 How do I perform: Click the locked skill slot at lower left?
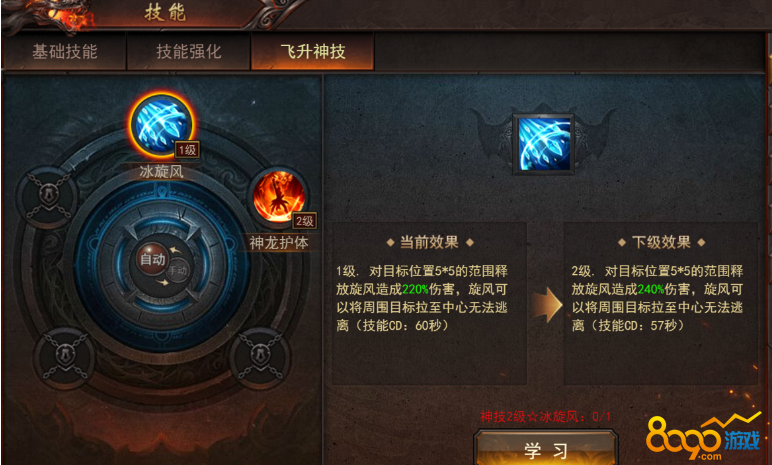click(64, 357)
